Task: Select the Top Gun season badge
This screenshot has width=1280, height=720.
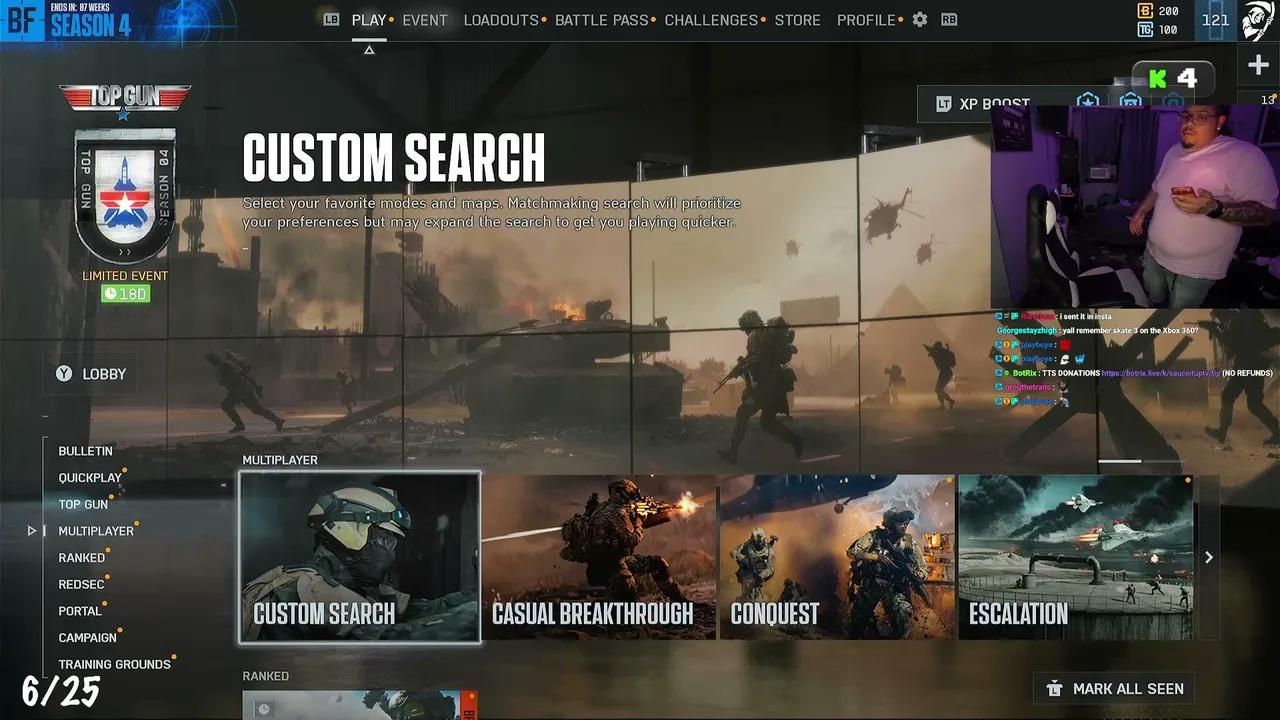Action: [x=125, y=194]
